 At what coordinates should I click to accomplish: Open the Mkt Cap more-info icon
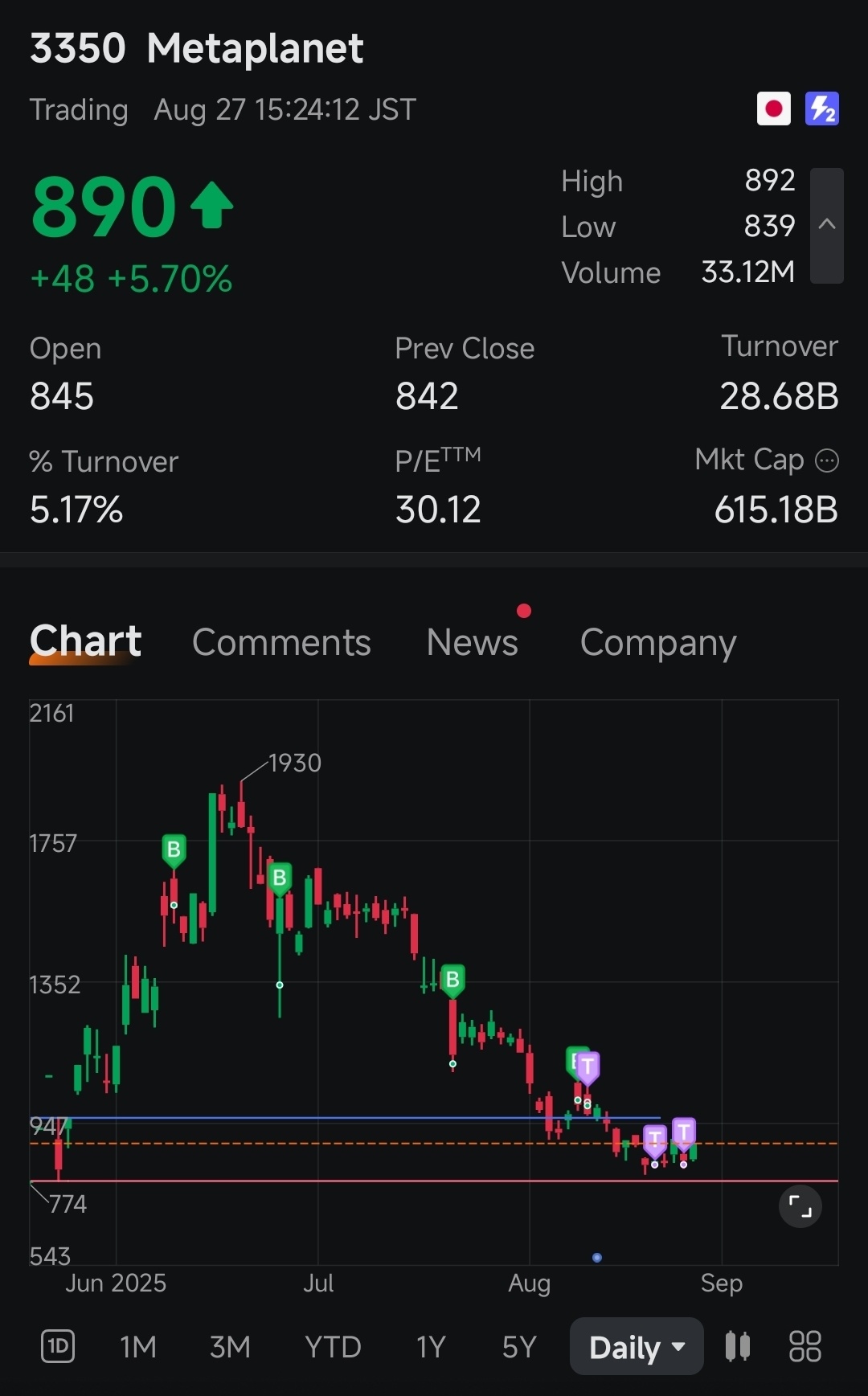[827, 461]
